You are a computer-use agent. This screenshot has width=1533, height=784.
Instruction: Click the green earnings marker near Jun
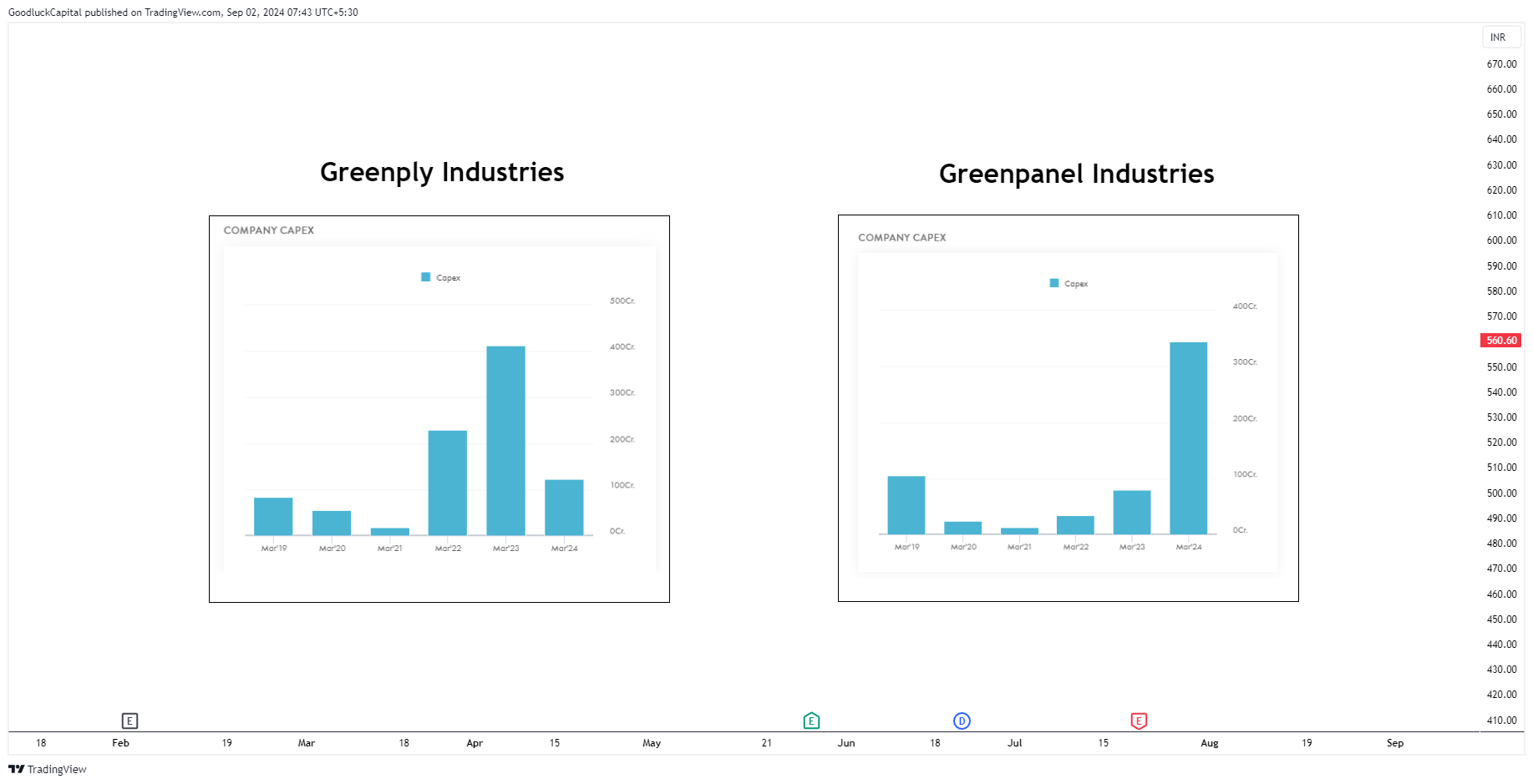[811, 721]
